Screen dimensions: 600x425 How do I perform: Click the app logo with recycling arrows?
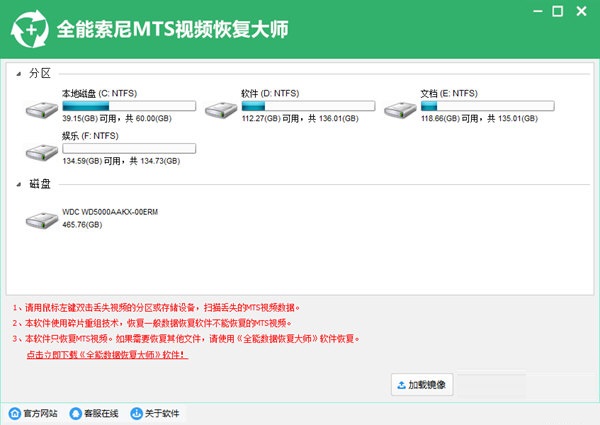[29, 29]
